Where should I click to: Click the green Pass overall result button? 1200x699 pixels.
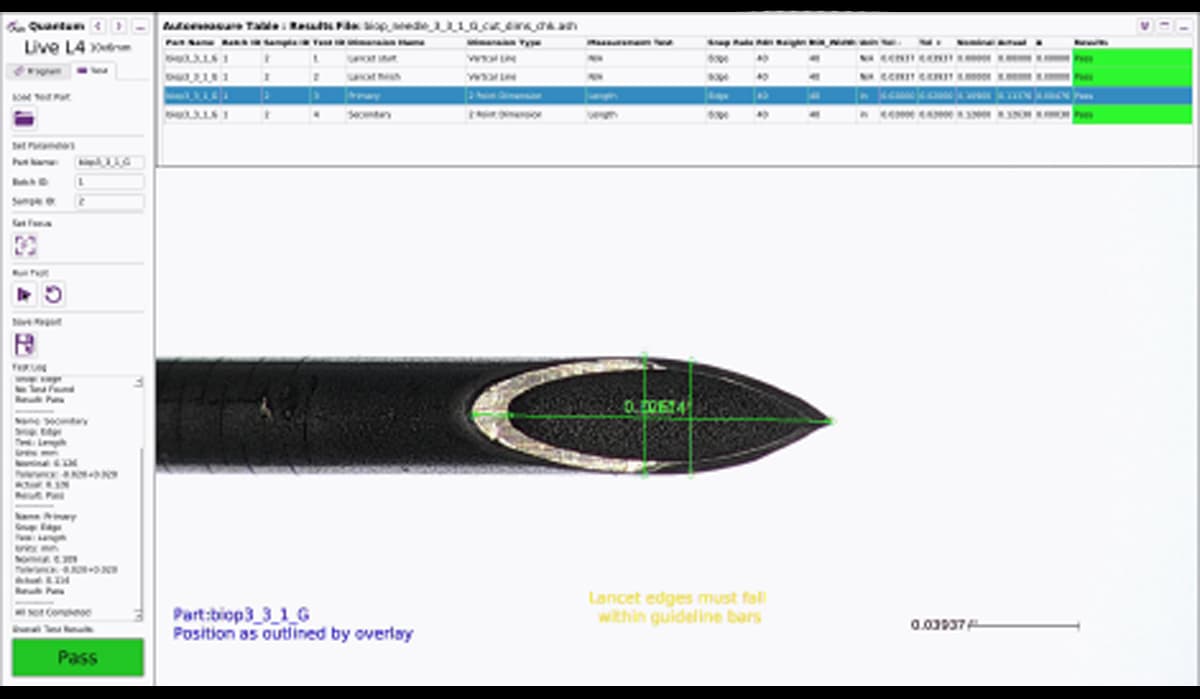77,657
